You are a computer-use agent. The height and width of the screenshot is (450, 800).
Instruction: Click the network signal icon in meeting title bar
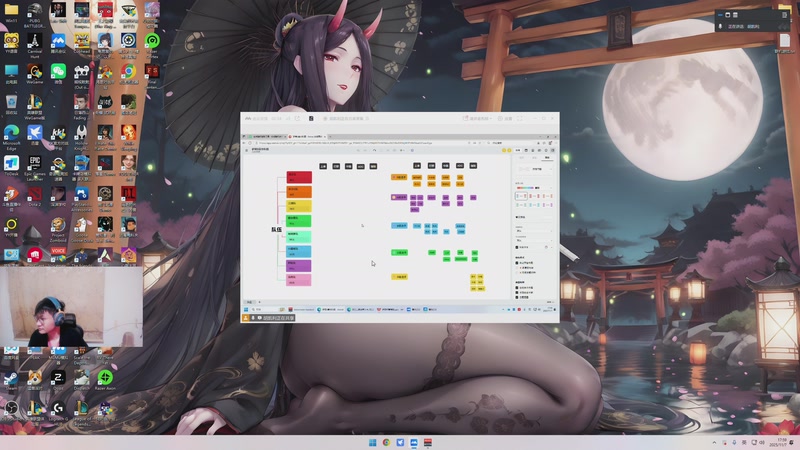click(x=288, y=118)
